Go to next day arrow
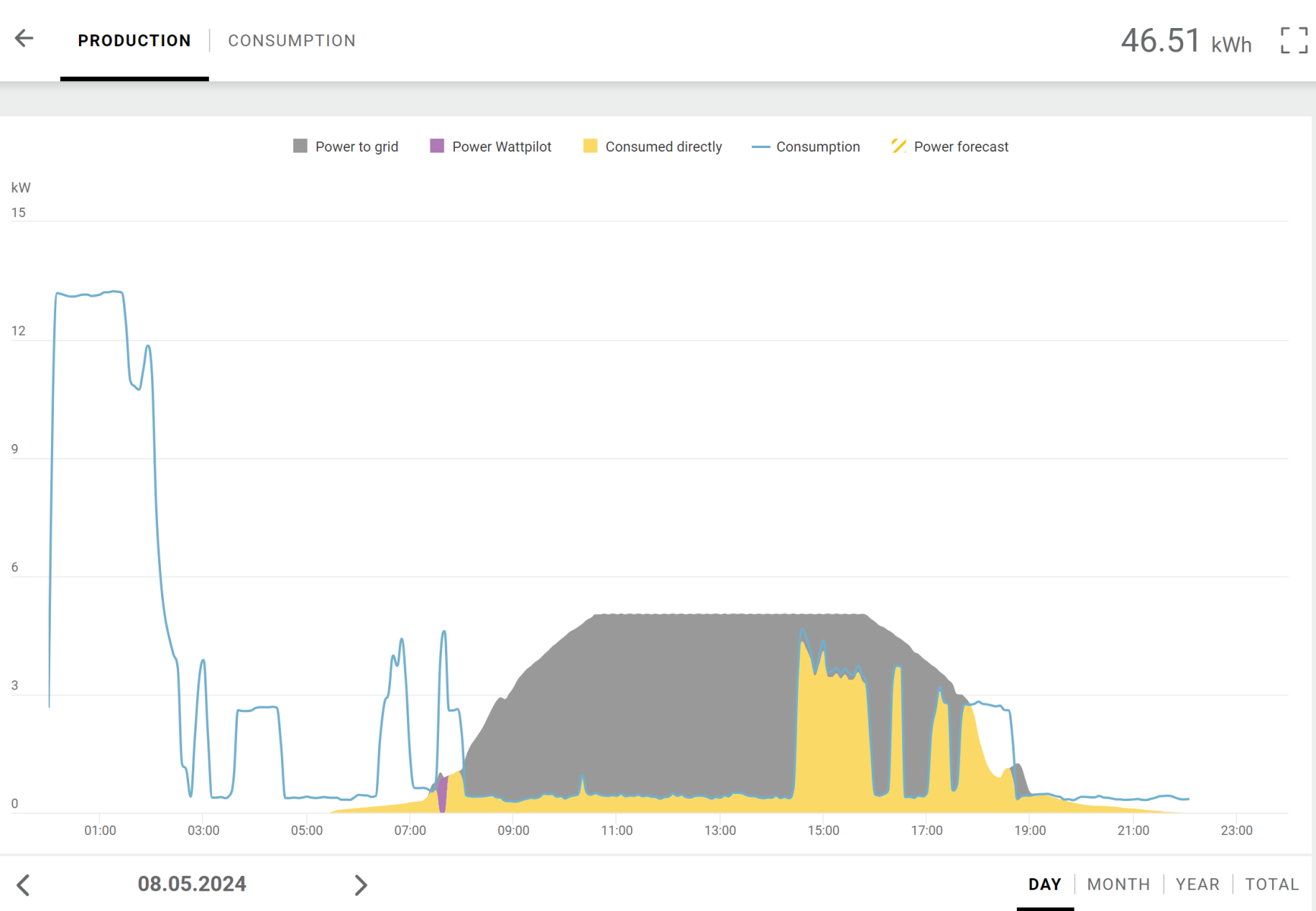 tap(361, 884)
